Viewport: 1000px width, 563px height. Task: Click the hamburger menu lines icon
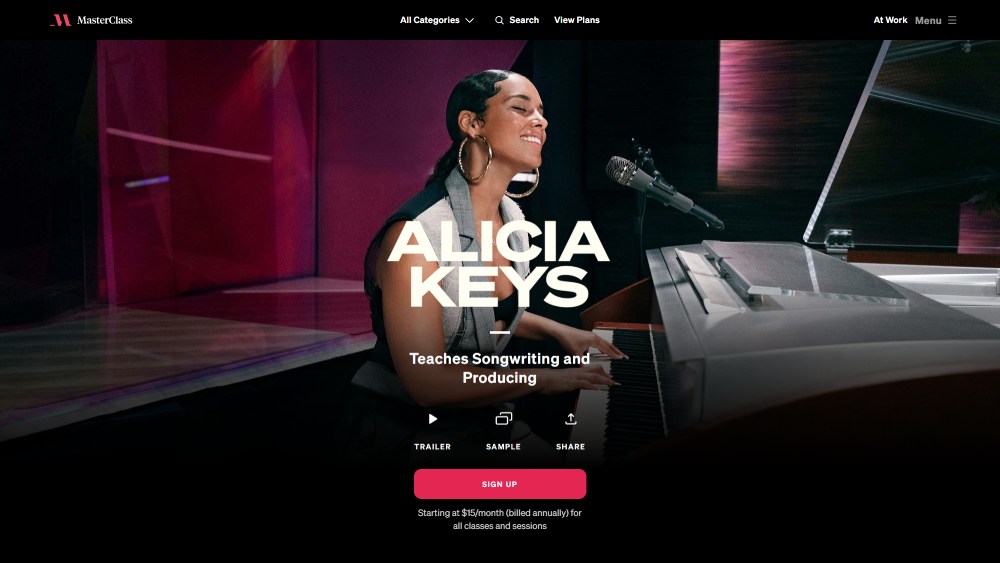pos(952,20)
